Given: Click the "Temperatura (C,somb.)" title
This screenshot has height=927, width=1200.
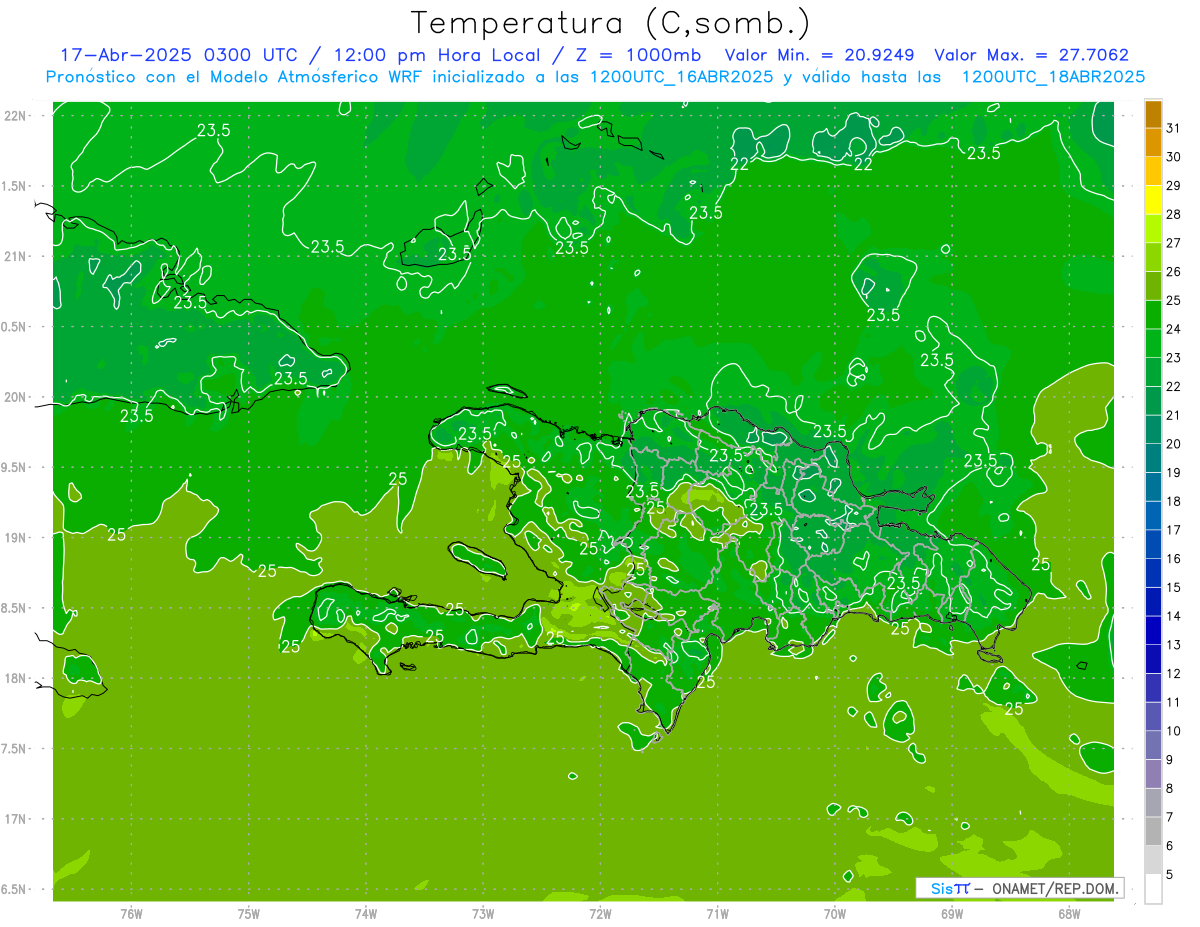Looking at the screenshot, I should 611,23.
